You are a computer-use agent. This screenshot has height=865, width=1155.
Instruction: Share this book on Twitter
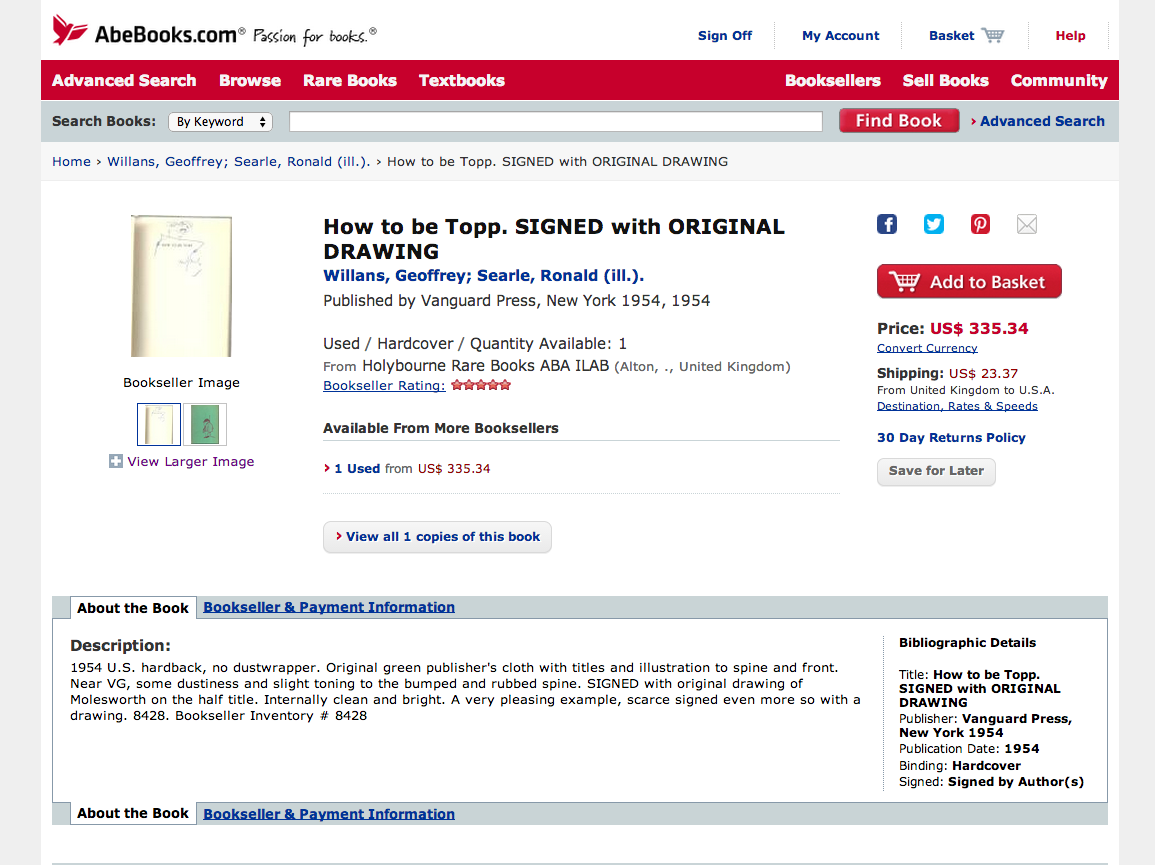[933, 224]
